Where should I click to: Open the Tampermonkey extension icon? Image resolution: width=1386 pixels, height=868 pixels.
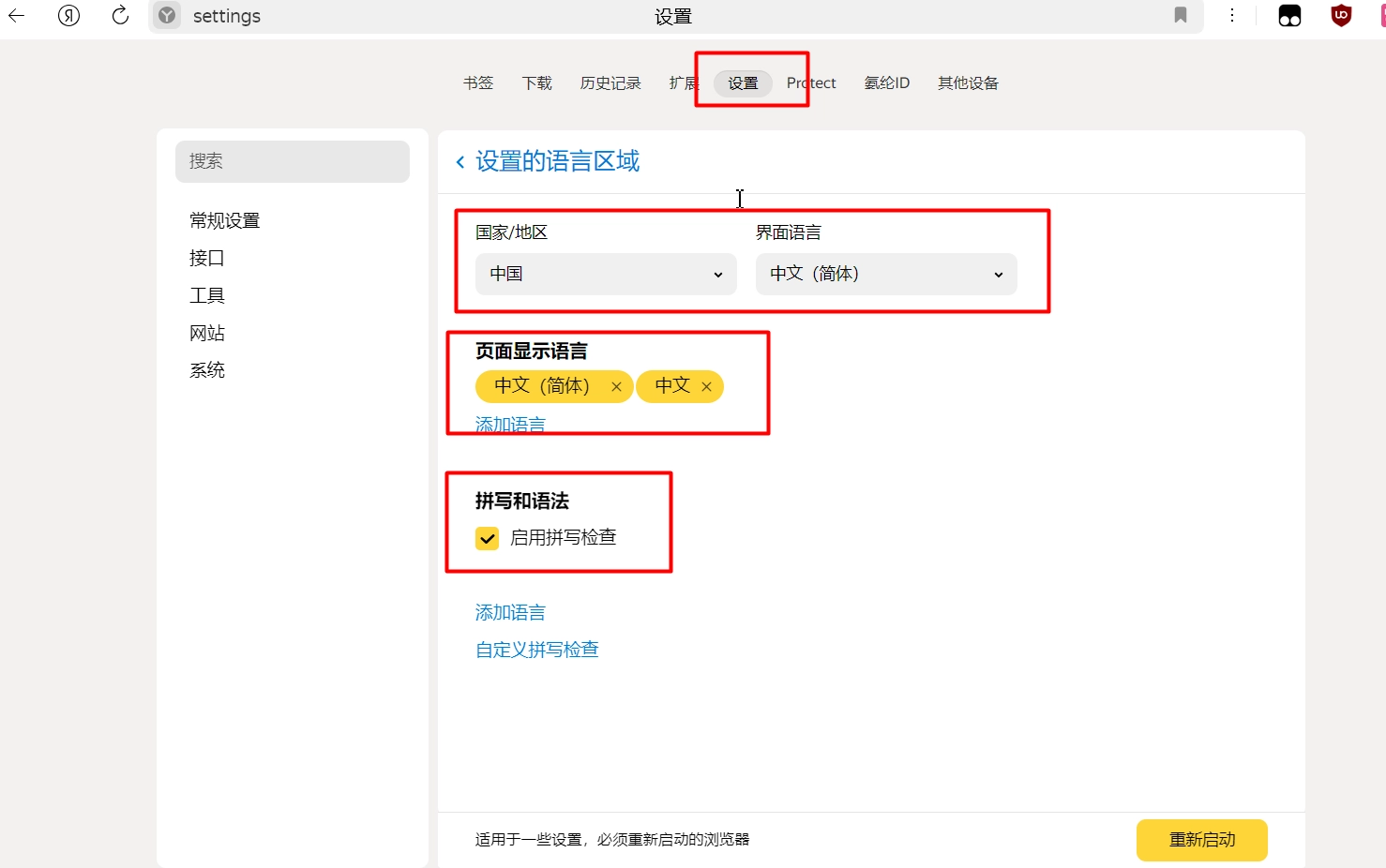(1289, 16)
